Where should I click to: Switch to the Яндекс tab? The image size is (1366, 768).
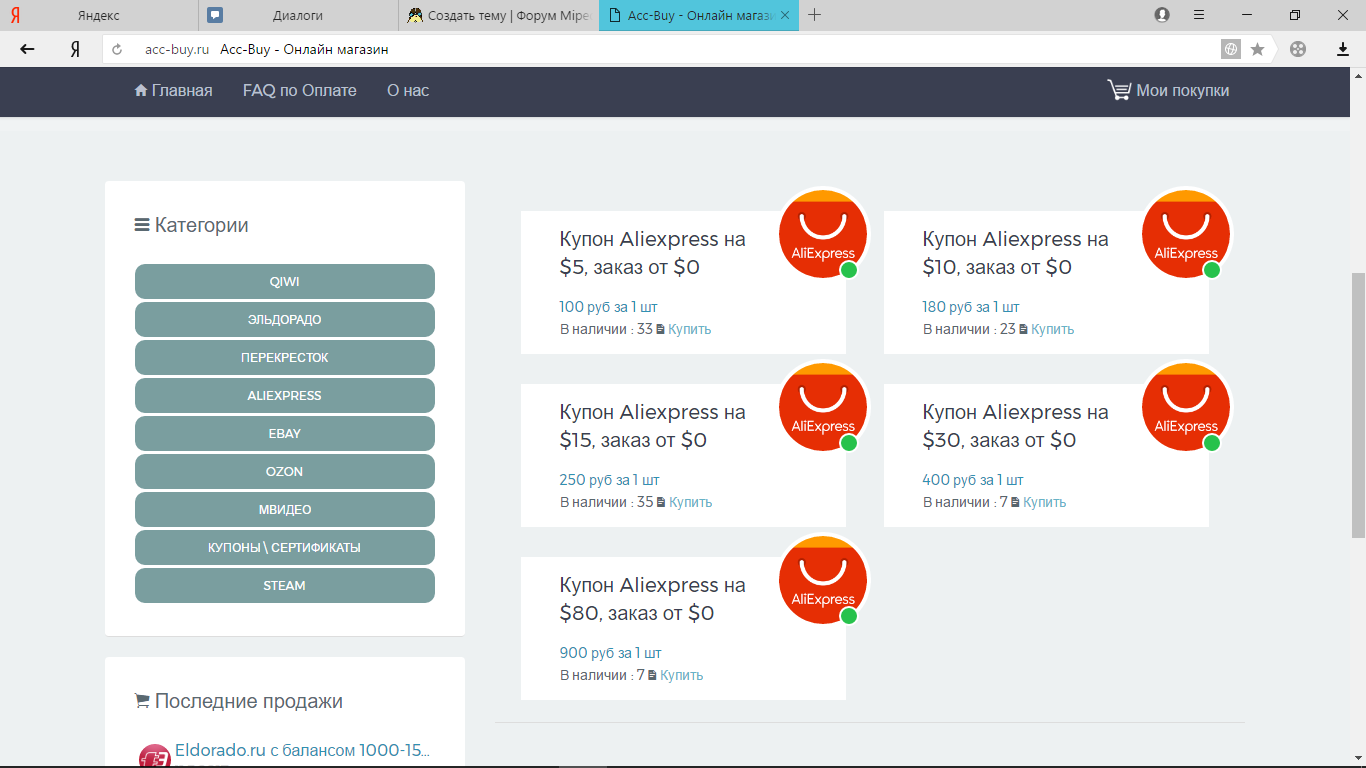(99, 15)
